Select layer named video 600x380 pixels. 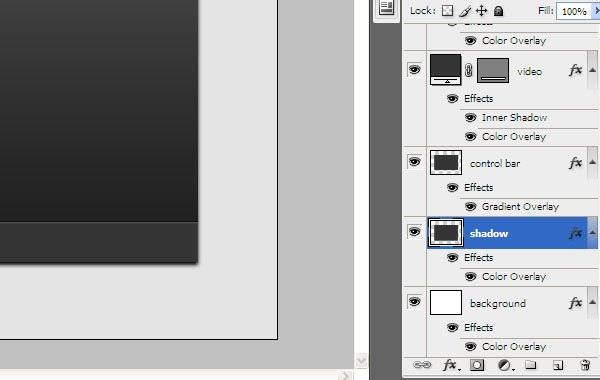(530, 71)
